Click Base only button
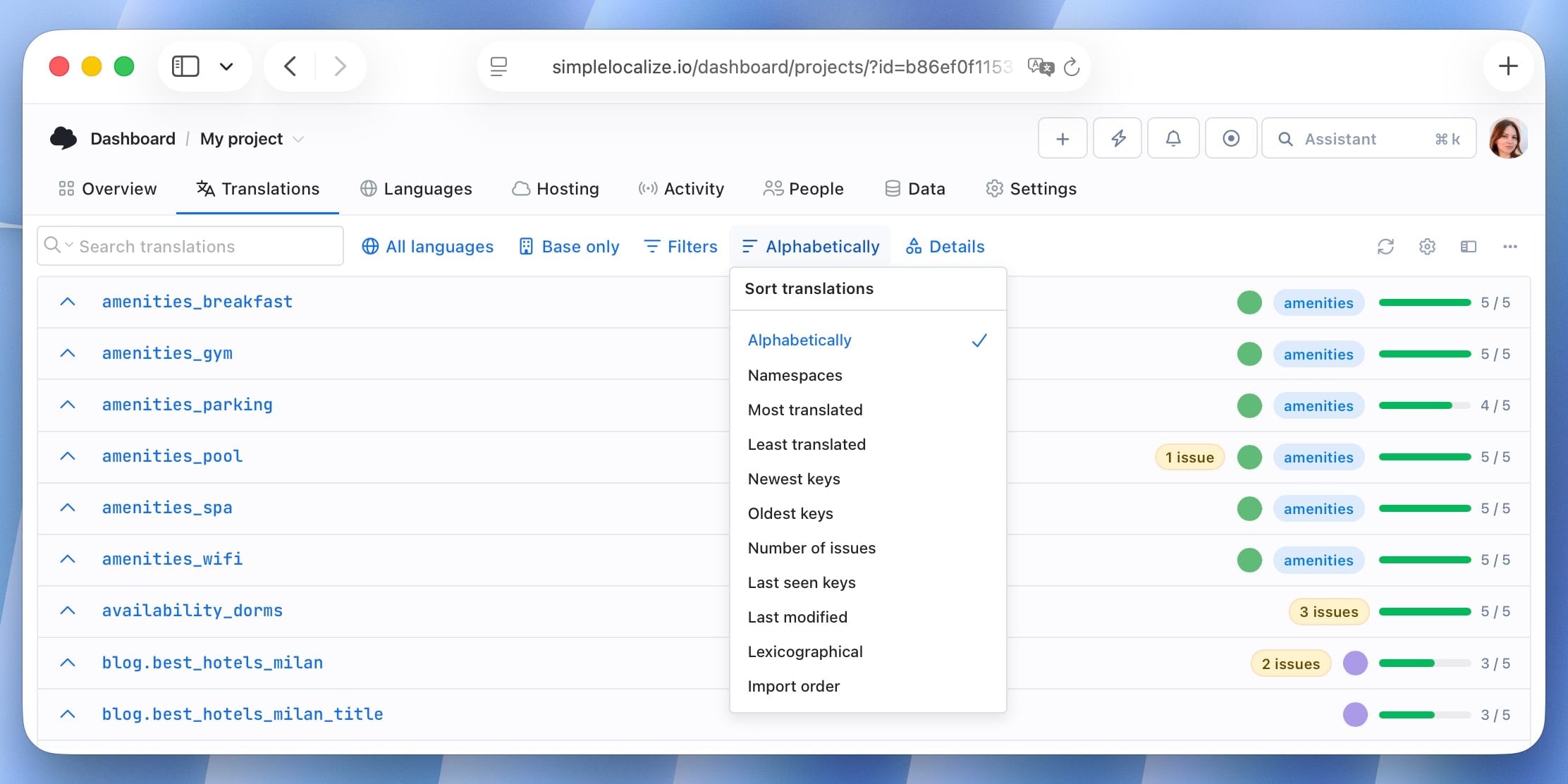The image size is (1568, 784). [569, 247]
